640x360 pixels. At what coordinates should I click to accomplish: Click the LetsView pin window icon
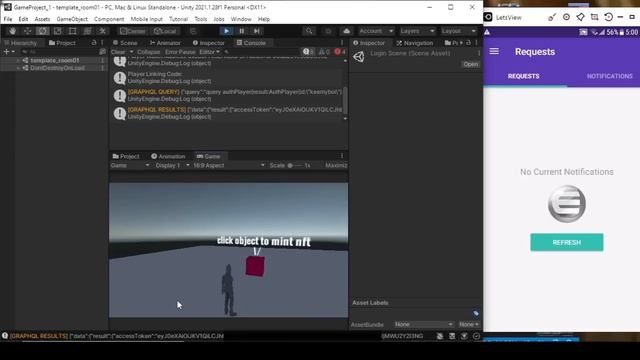580,17
